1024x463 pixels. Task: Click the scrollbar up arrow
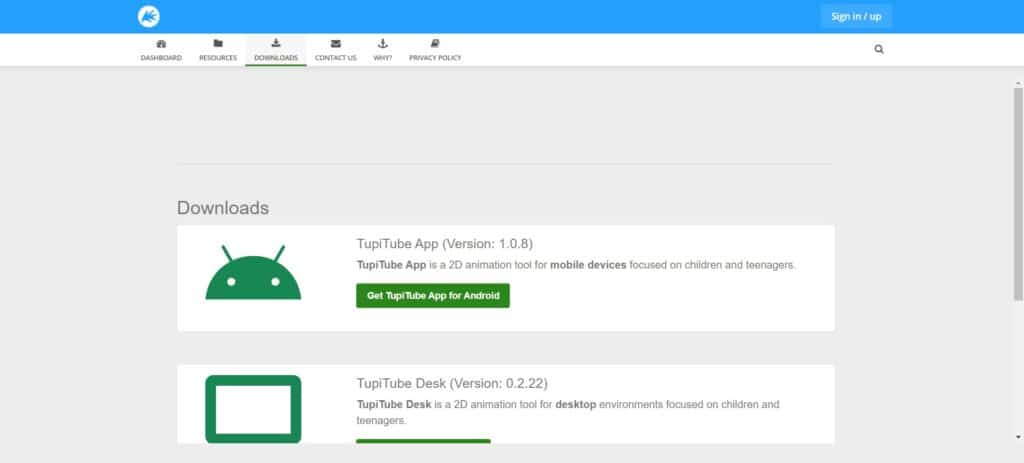[1018, 84]
